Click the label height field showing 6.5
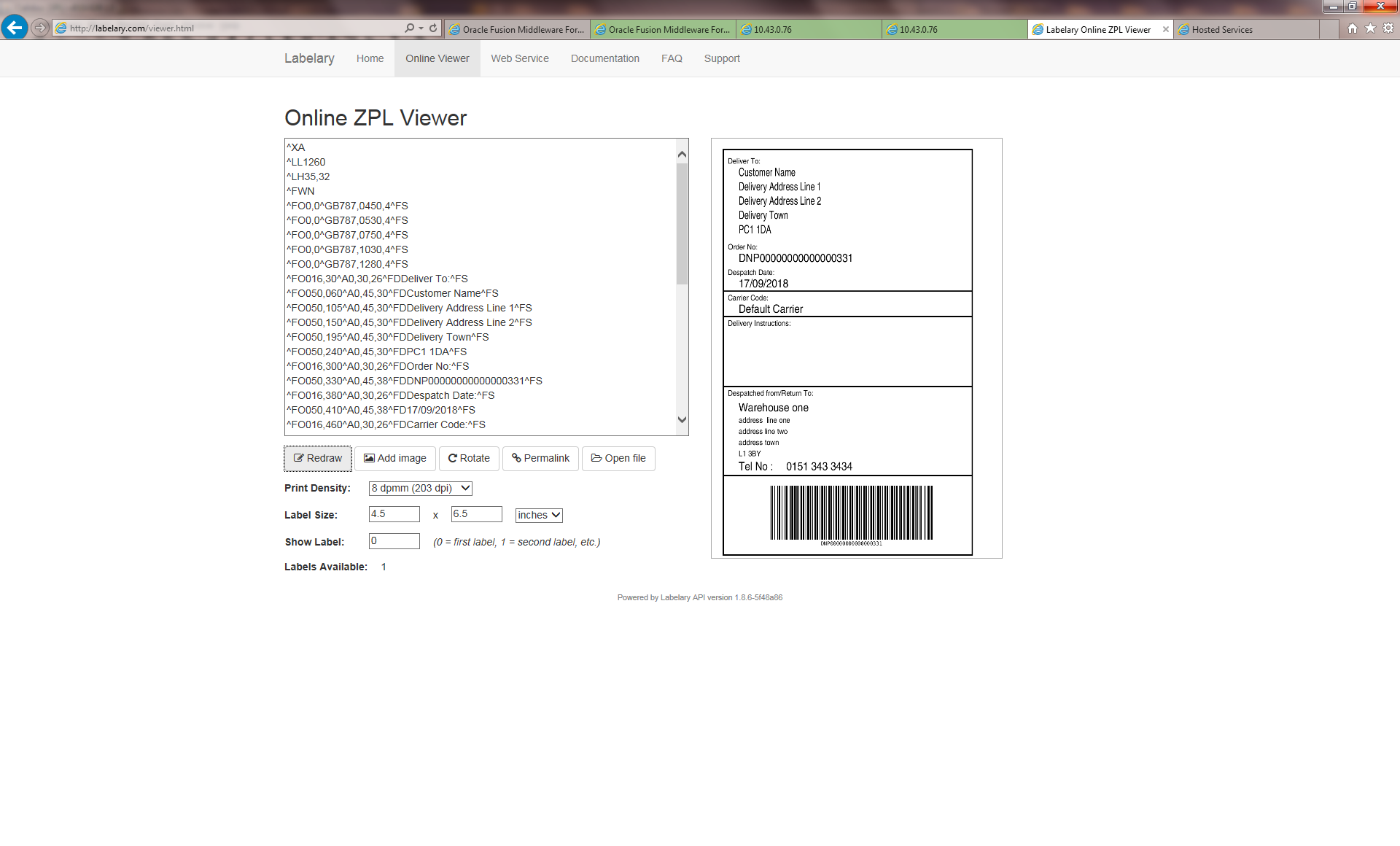Image resolution: width=1400 pixels, height=846 pixels. coord(477,514)
